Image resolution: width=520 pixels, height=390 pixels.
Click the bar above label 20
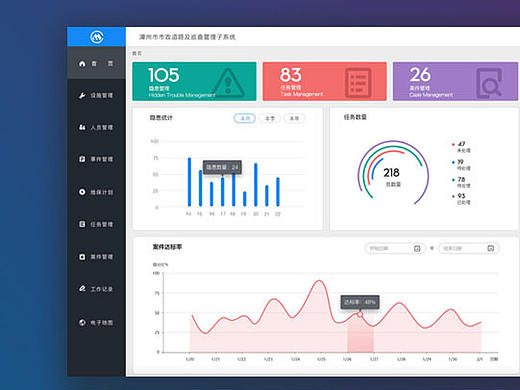point(256,185)
